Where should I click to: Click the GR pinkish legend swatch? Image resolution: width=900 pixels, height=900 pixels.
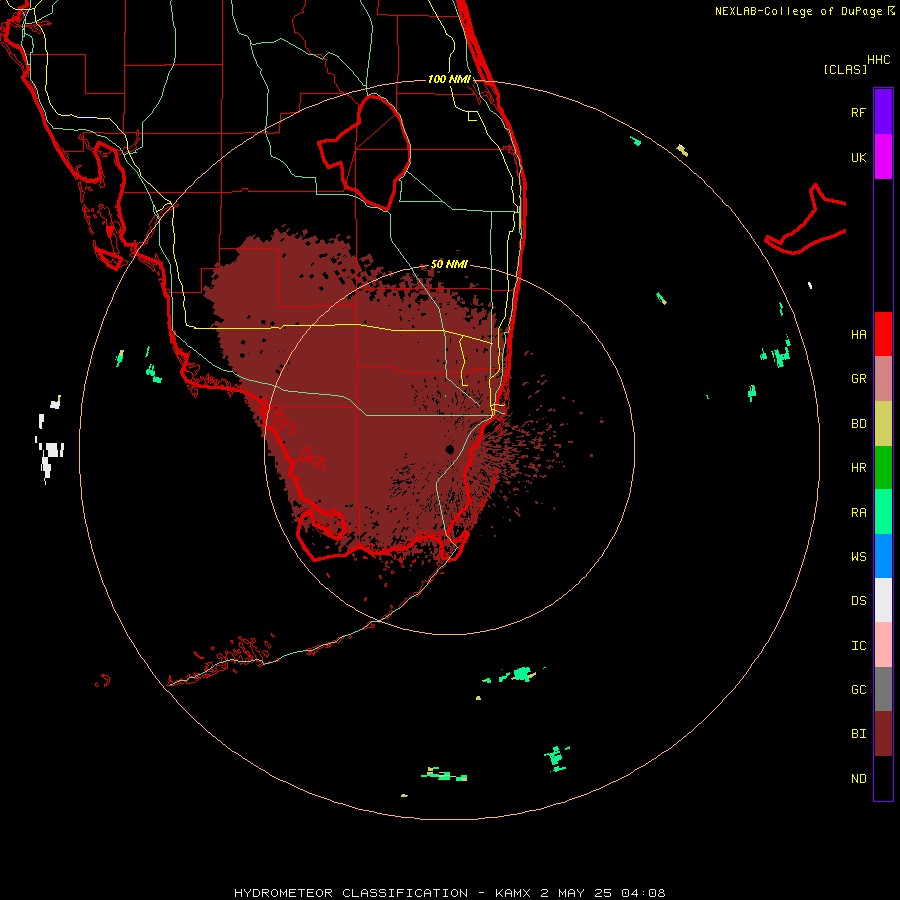pyautogui.click(x=883, y=379)
